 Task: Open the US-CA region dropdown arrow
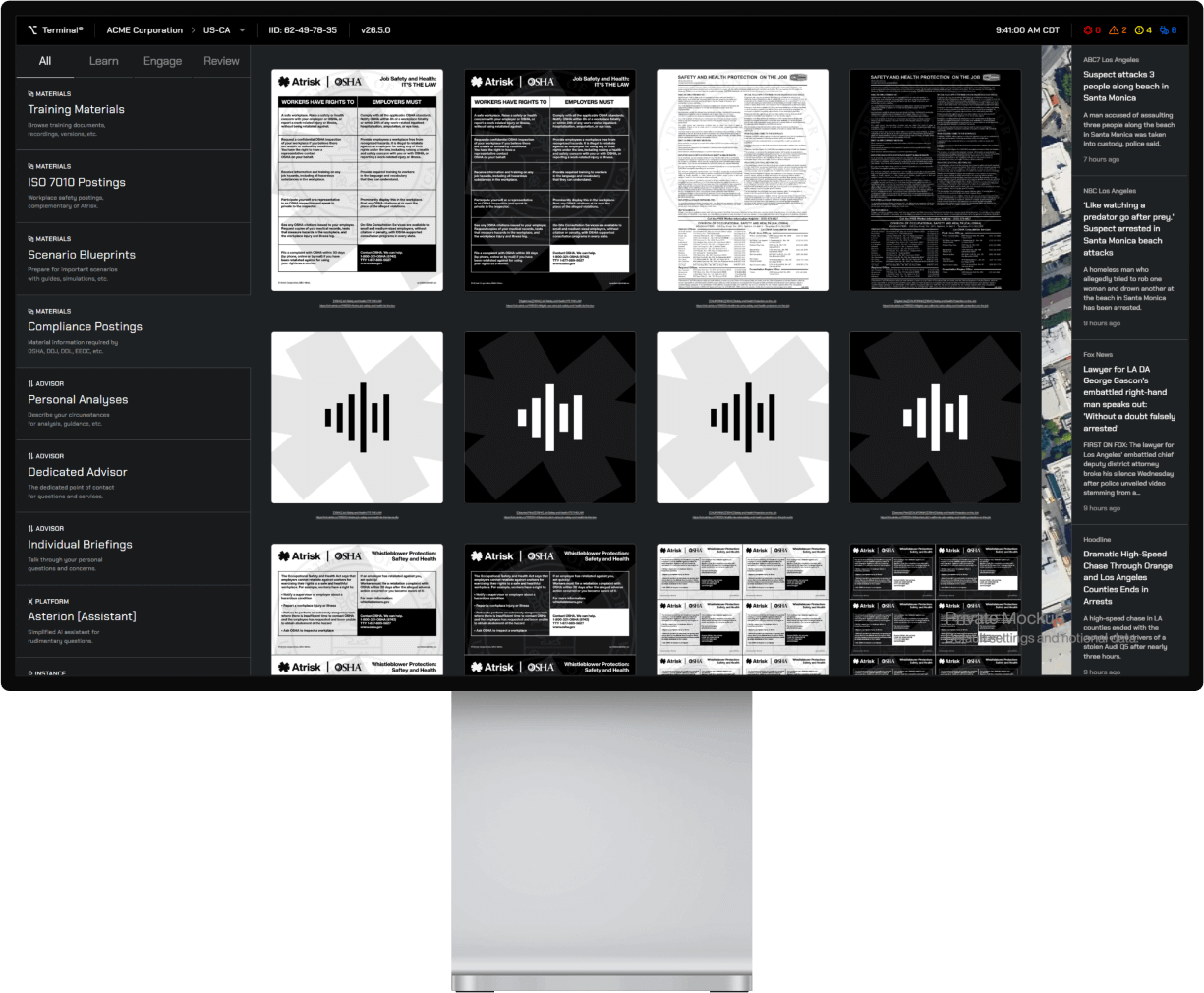point(243,30)
